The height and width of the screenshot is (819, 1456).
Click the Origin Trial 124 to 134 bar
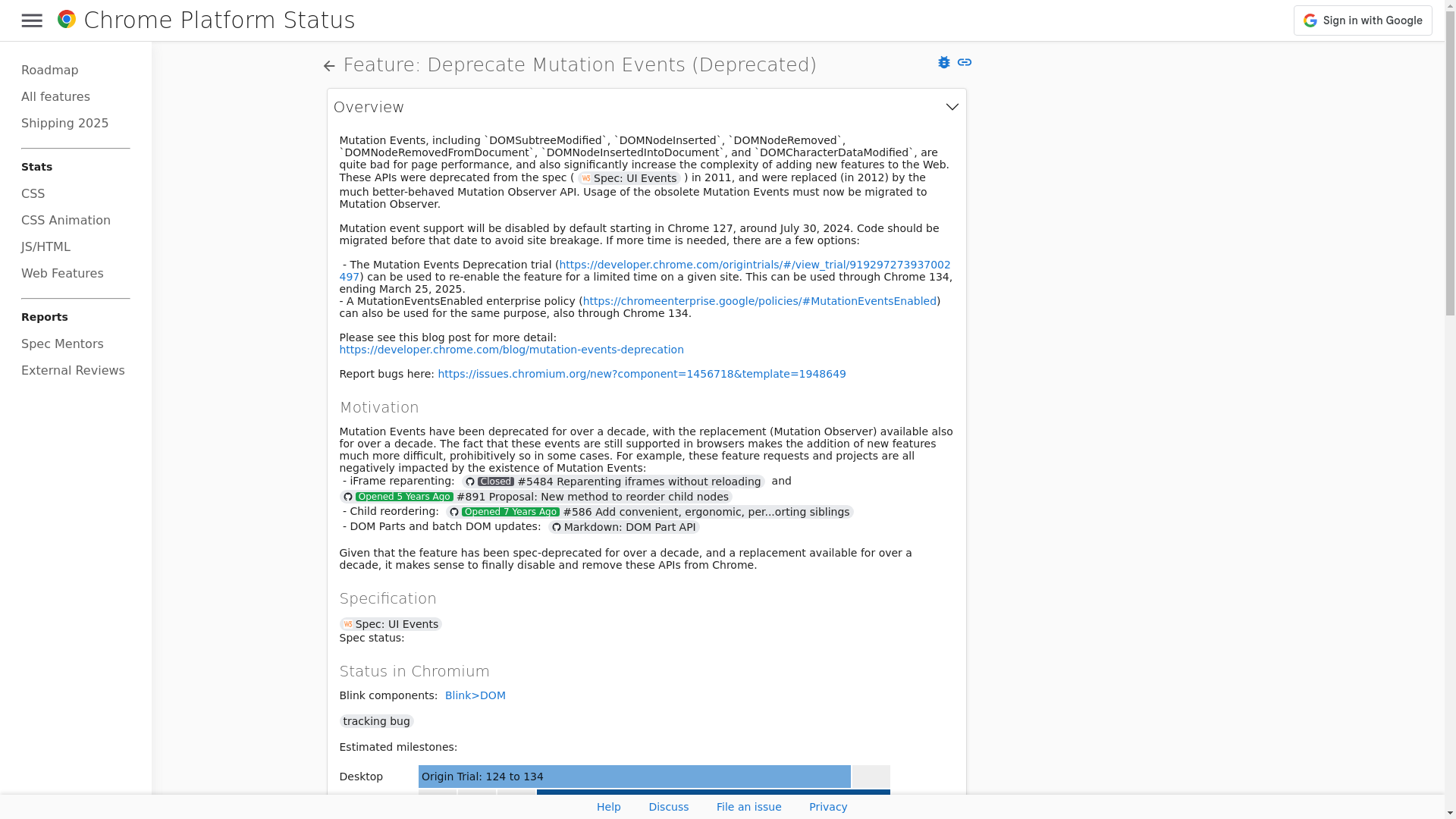(x=635, y=777)
